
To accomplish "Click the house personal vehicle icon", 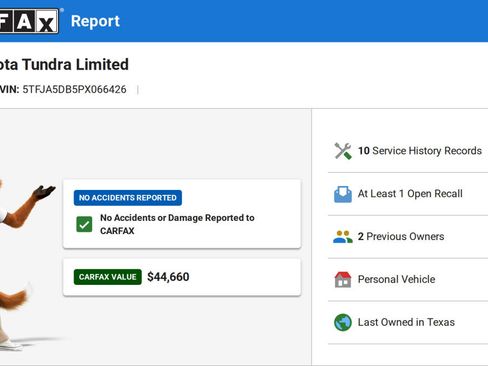I will [343, 280].
